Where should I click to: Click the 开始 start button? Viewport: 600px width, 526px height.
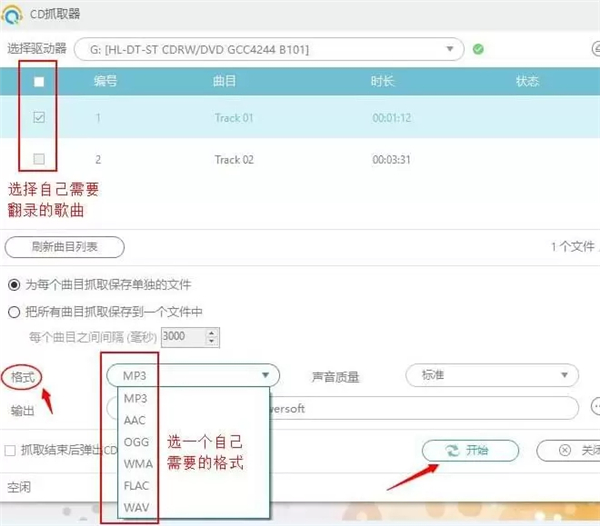(470, 451)
